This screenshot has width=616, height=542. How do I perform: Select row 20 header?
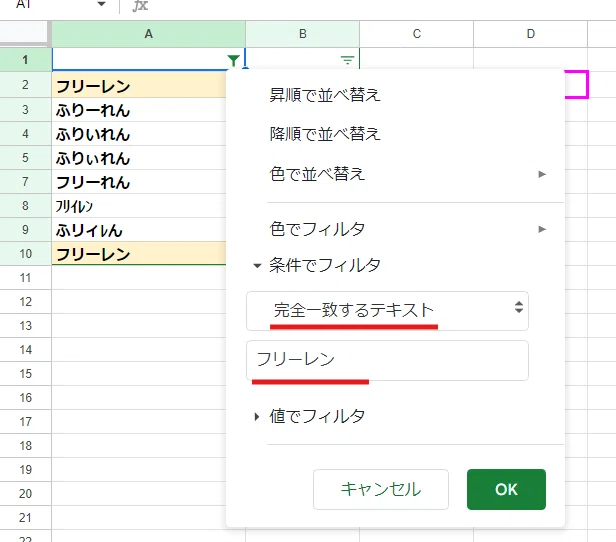coord(26,493)
